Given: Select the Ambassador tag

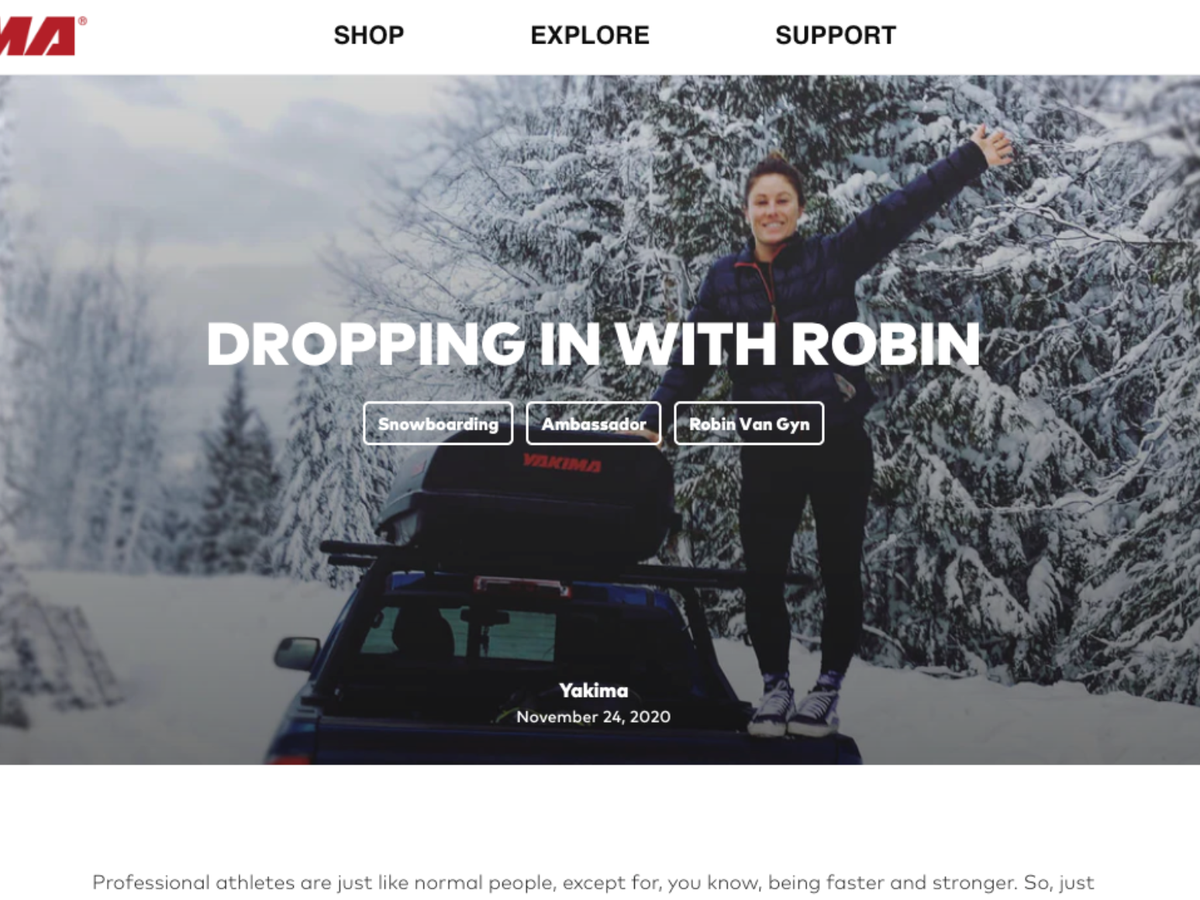Looking at the screenshot, I should [594, 423].
